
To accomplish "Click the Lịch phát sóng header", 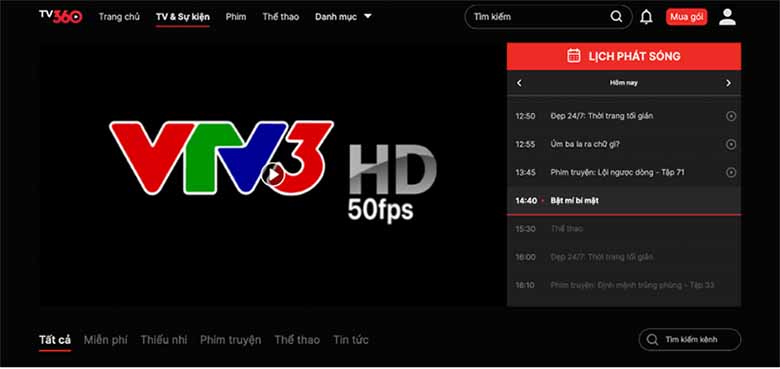I will tap(624, 56).
